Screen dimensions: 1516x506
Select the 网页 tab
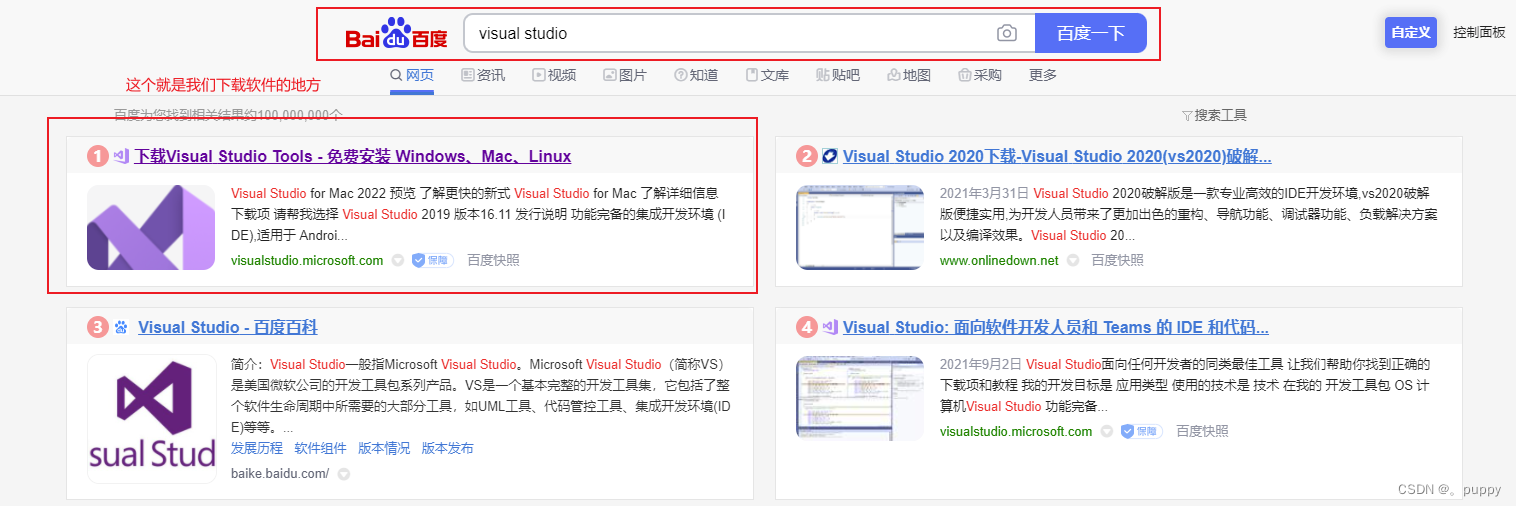click(412, 75)
